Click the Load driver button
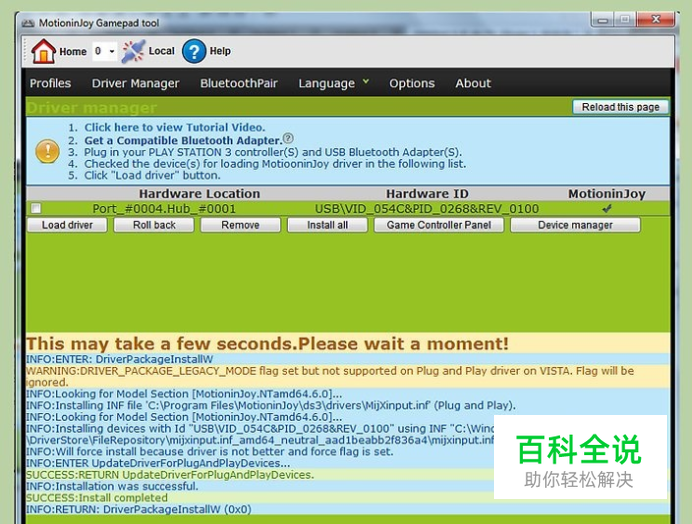The height and width of the screenshot is (524, 692). click(67, 225)
